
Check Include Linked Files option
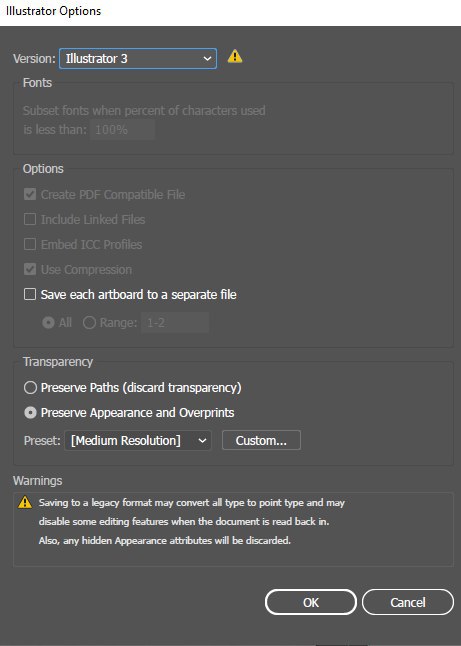(30, 219)
